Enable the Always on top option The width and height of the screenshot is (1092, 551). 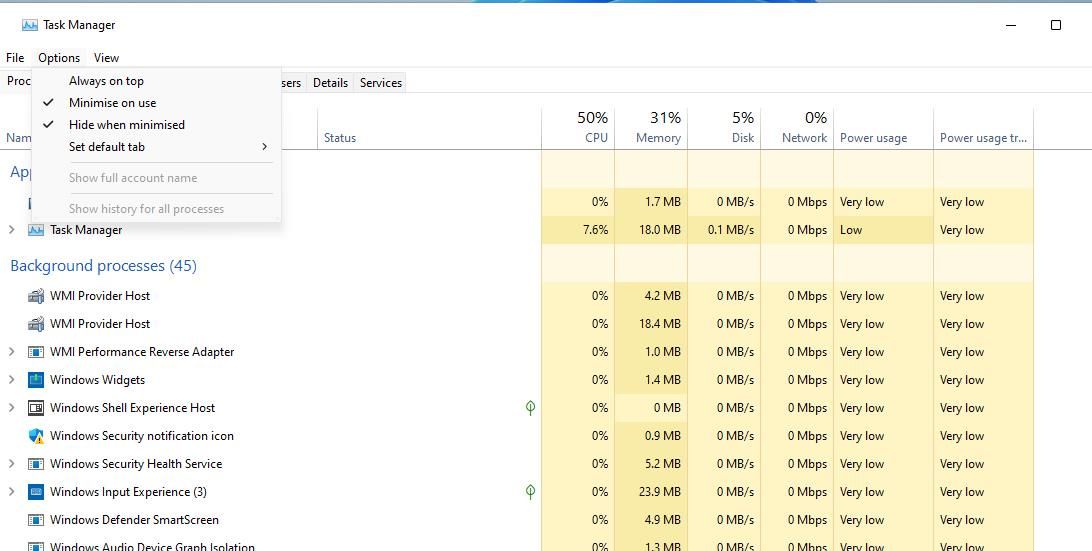(106, 81)
